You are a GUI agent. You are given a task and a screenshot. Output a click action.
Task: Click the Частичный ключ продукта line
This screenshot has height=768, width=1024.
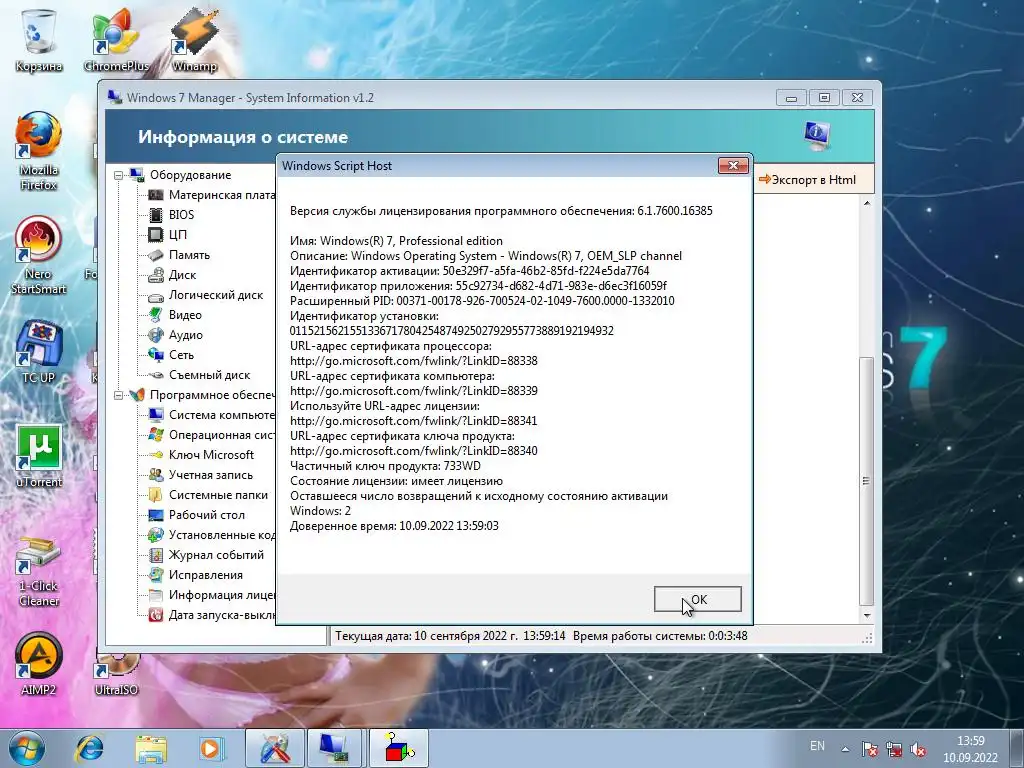(385, 466)
